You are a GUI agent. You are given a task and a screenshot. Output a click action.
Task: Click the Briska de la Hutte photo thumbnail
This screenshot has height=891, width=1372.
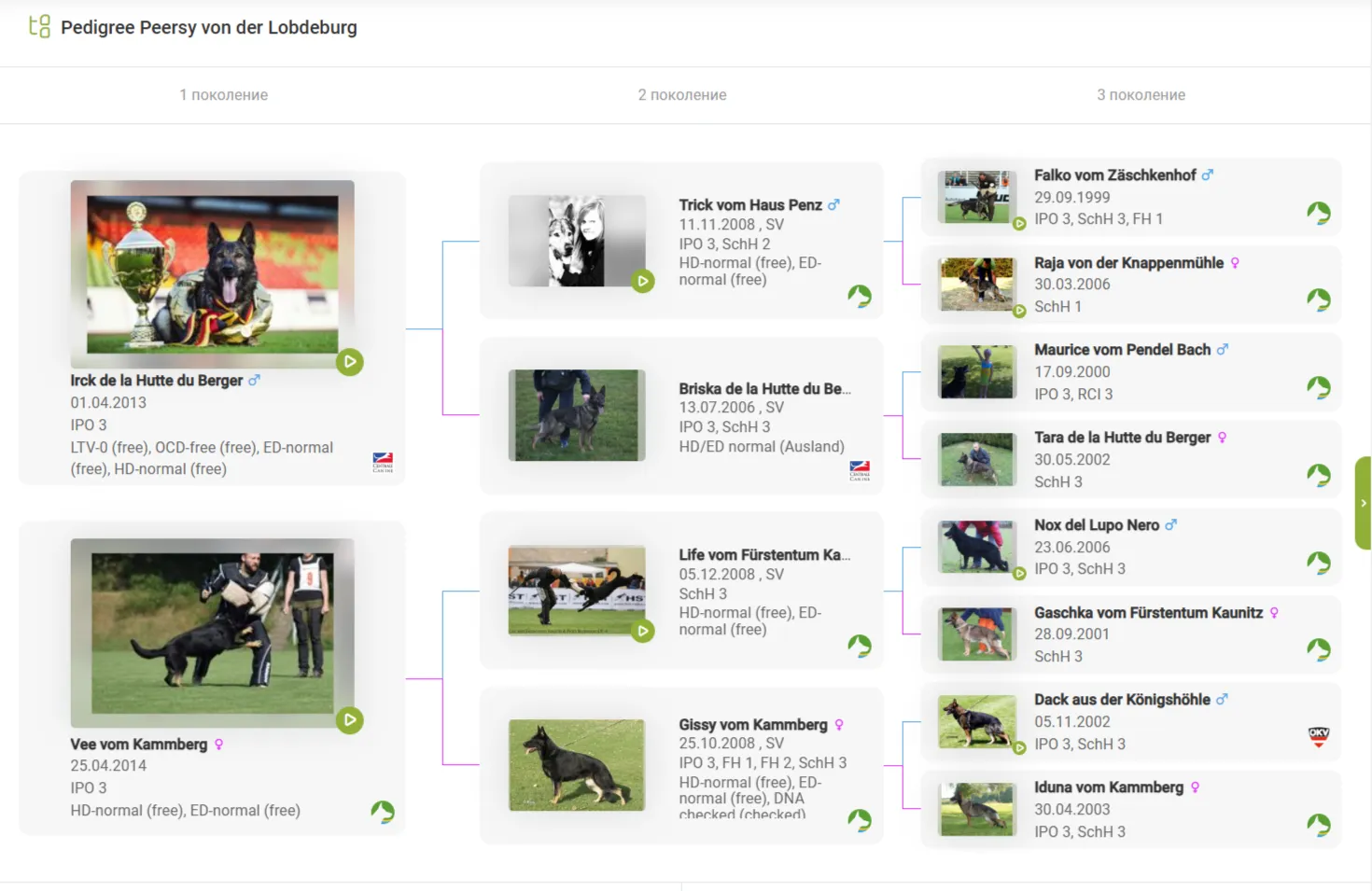pos(577,415)
